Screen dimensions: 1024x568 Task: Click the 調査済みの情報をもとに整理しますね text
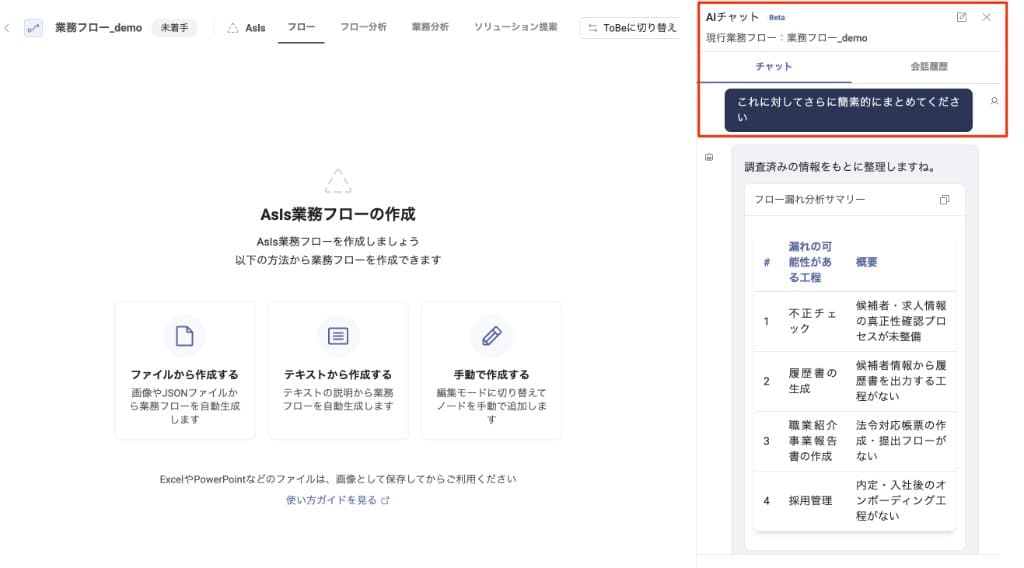(840, 167)
